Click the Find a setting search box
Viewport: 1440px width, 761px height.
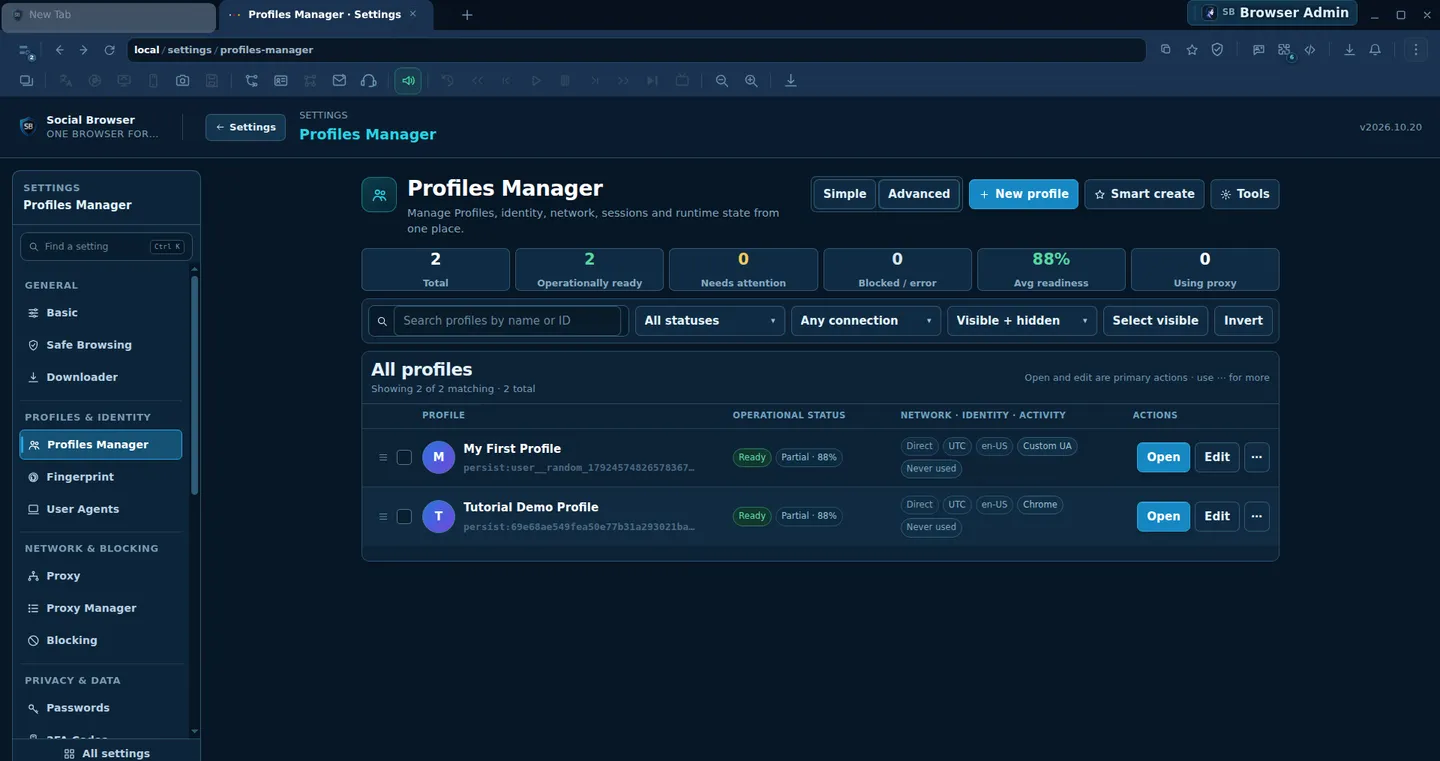pyautogui.click(x=106, y=247)
